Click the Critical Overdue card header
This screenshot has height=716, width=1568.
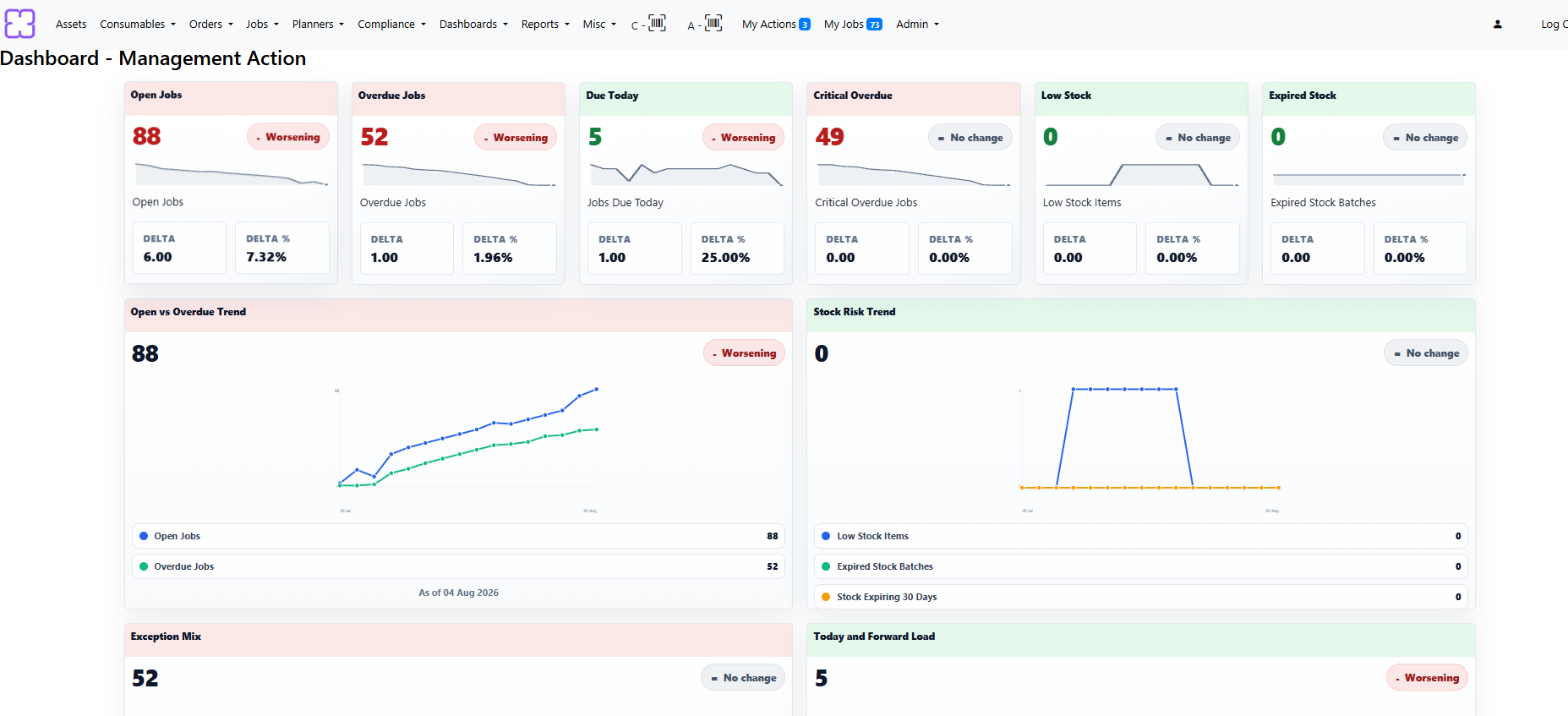[914, 98]
